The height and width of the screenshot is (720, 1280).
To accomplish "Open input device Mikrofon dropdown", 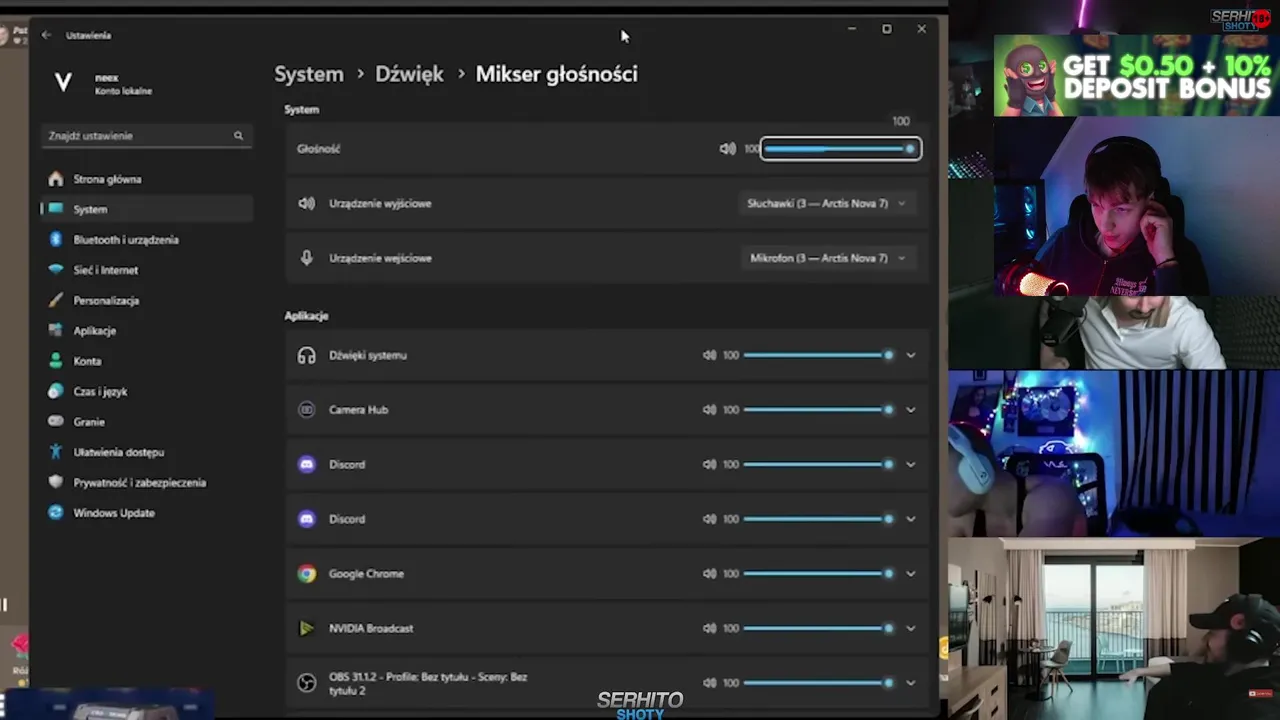I will (827, 258).
